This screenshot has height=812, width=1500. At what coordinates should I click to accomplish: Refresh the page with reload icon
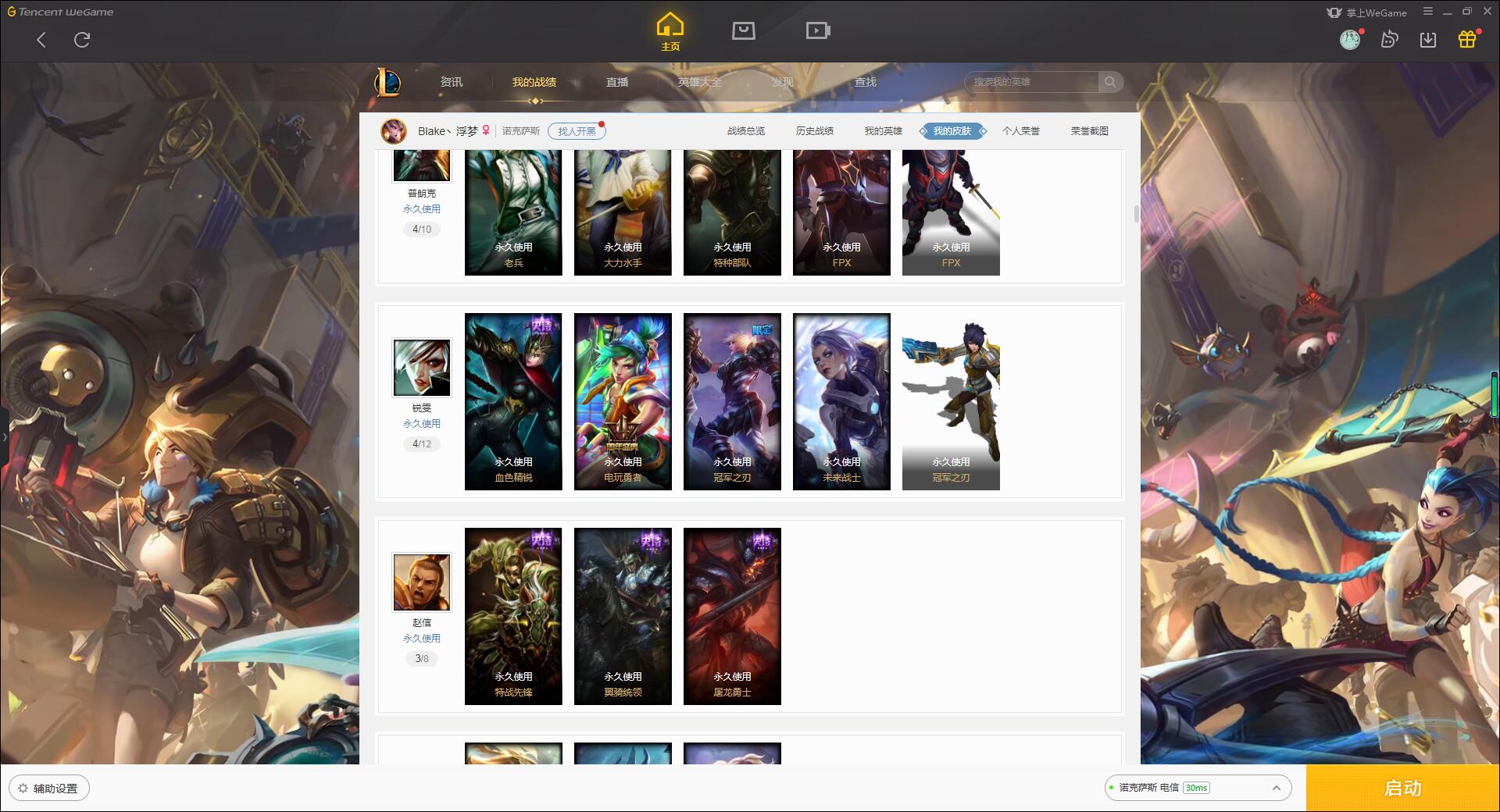click(82, 40)
